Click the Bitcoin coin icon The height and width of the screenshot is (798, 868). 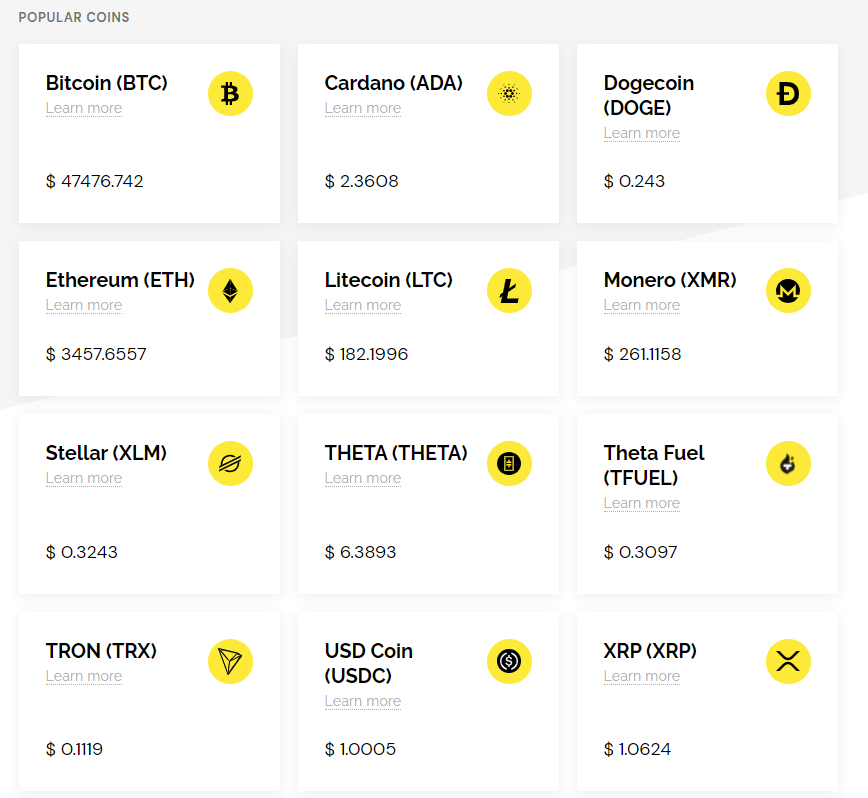pyautogui.click(x=230, y=94)
